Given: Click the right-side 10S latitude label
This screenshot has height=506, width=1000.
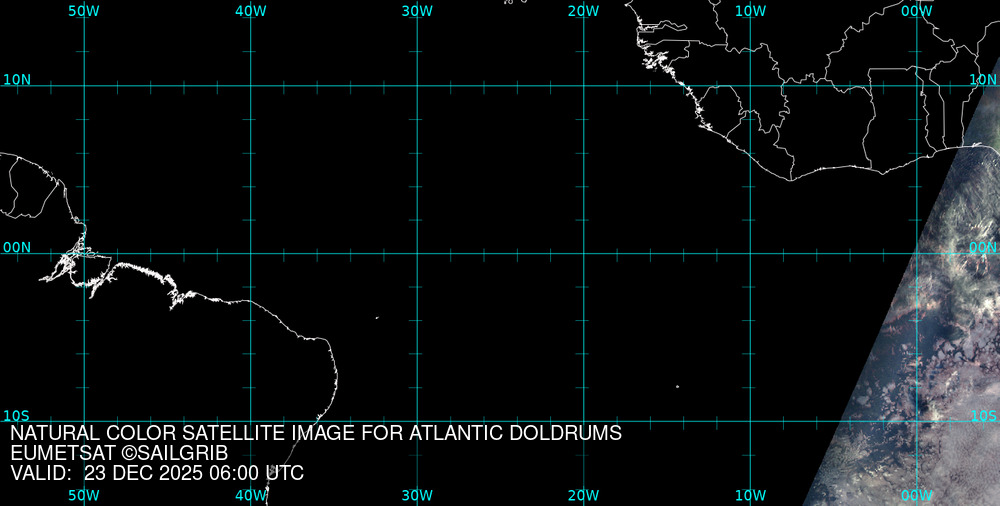Looking at the screenshot, I should pos(983,415).
